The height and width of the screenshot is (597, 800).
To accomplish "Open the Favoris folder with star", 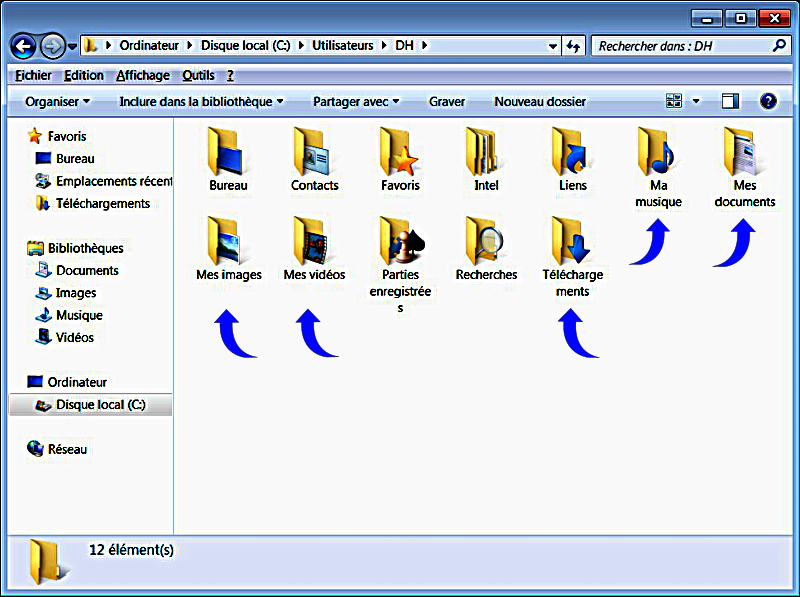I will [x=399, y=152].
